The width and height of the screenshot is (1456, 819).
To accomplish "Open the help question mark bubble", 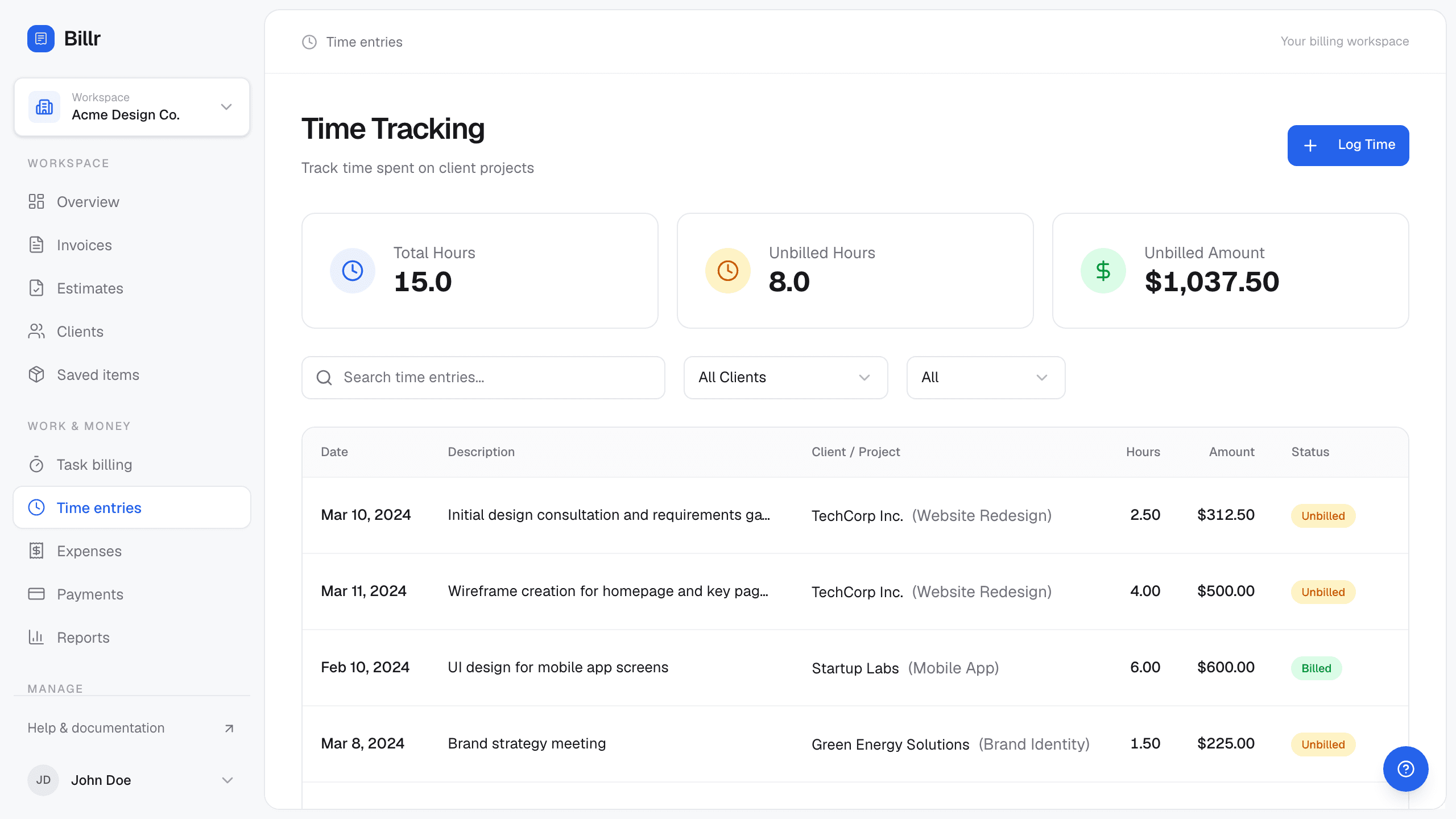I will click(x=1406, y=769).
